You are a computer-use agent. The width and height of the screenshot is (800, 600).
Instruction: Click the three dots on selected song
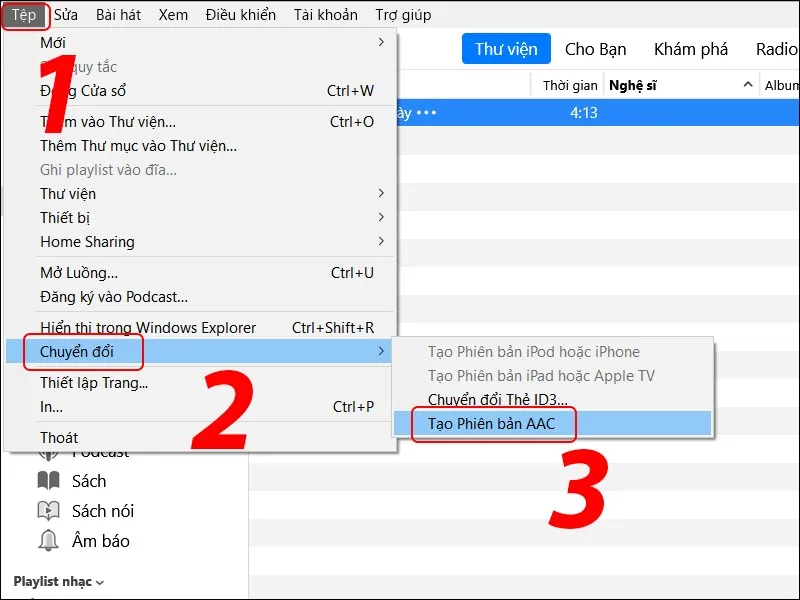[427, 113]
